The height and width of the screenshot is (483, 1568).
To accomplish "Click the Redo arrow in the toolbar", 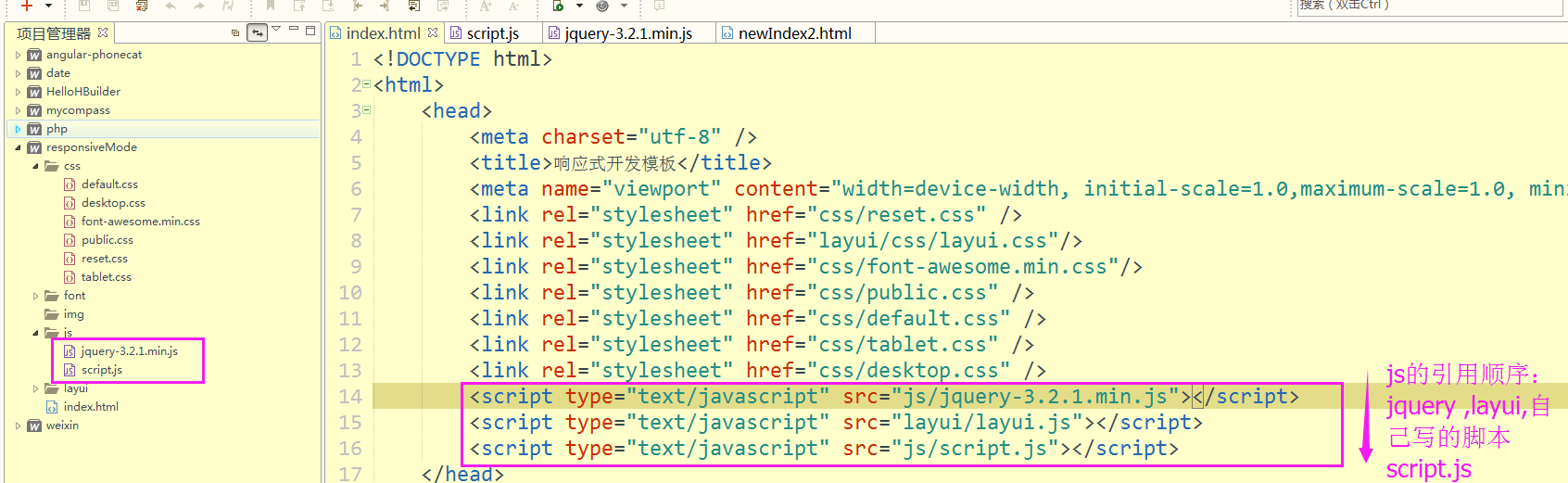I will (x=199, y=6).
